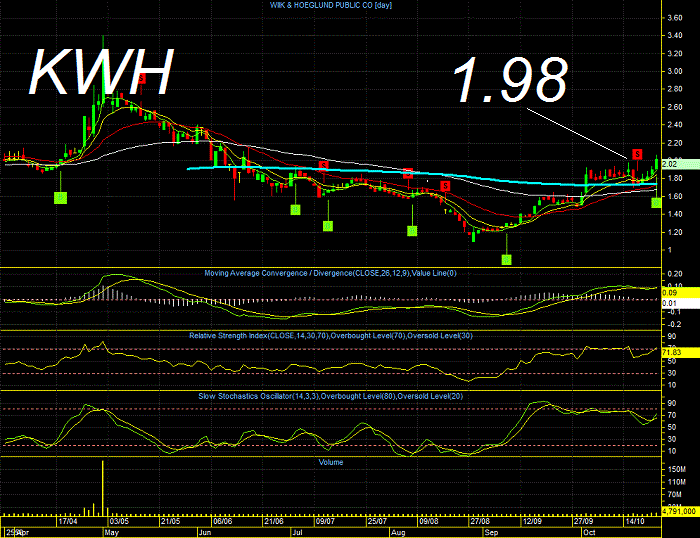Image resolution: width=700 pixels, height=538 pixels.
Task: Select the green B buy marker under the late-June candles
Action: coord(295,209)
